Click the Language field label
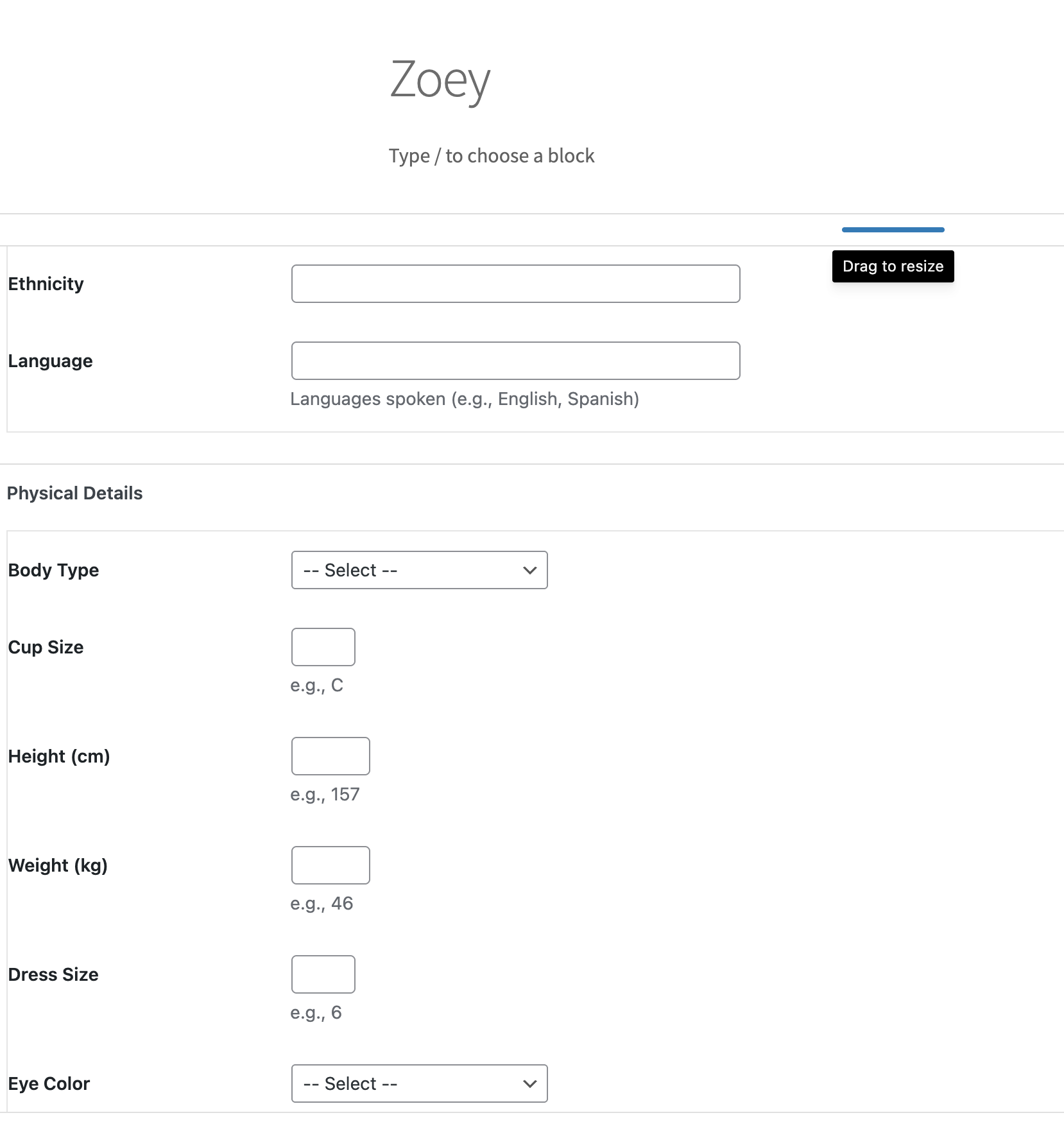 coord(50,361)
